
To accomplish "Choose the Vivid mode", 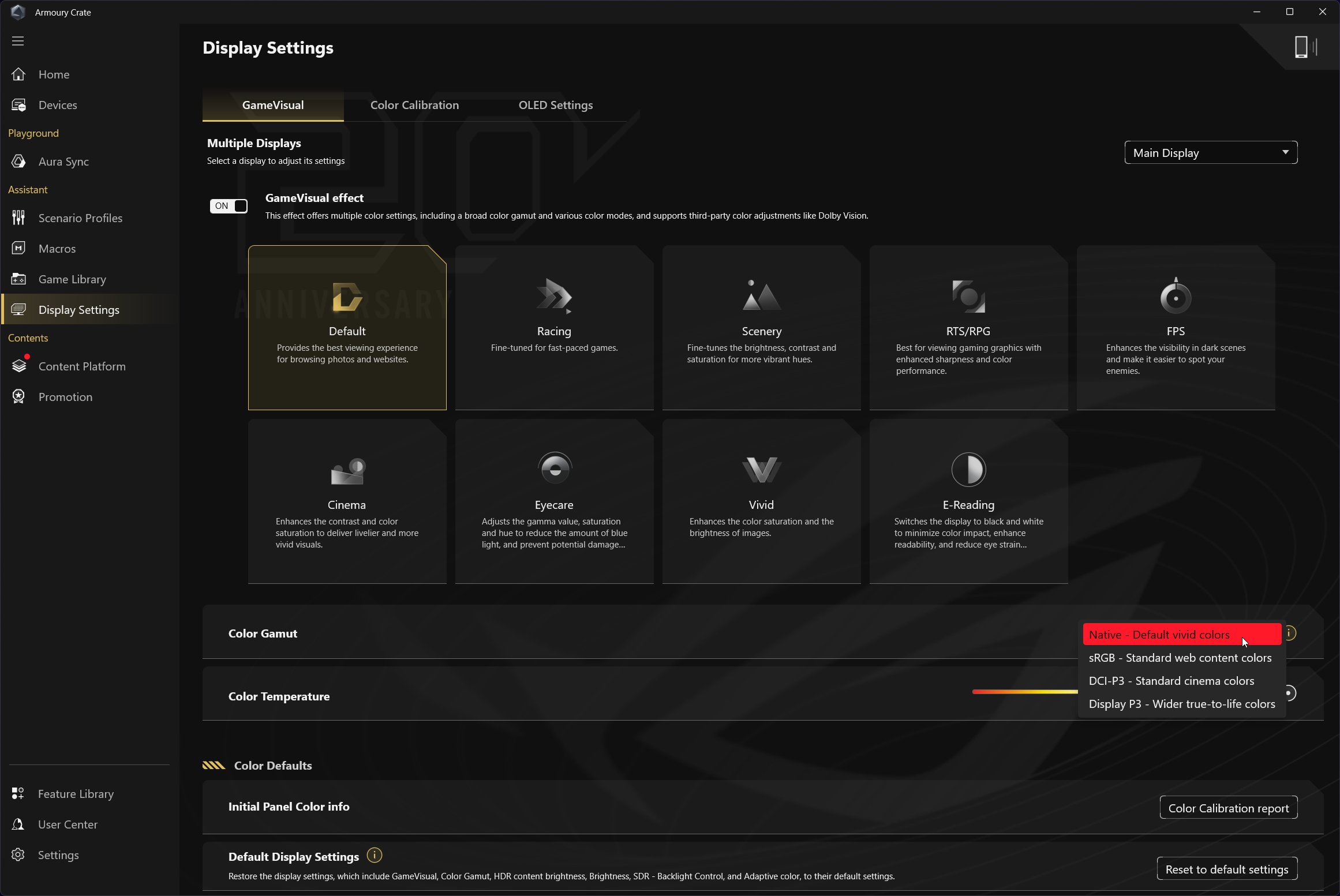I will (762, 501).
